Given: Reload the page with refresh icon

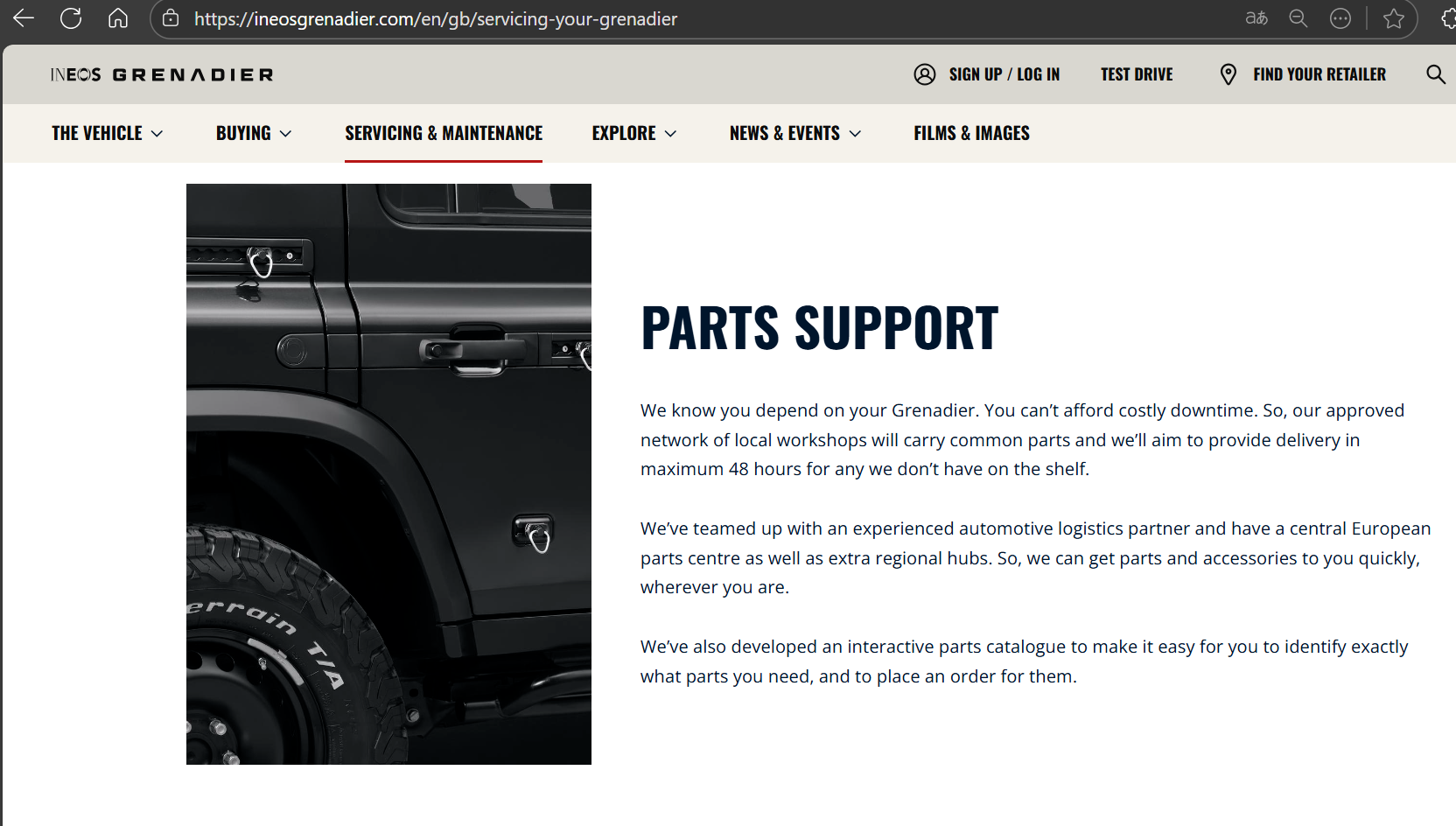Looking at the screenshot, I should pyautogui.click(x=71, y=18).
